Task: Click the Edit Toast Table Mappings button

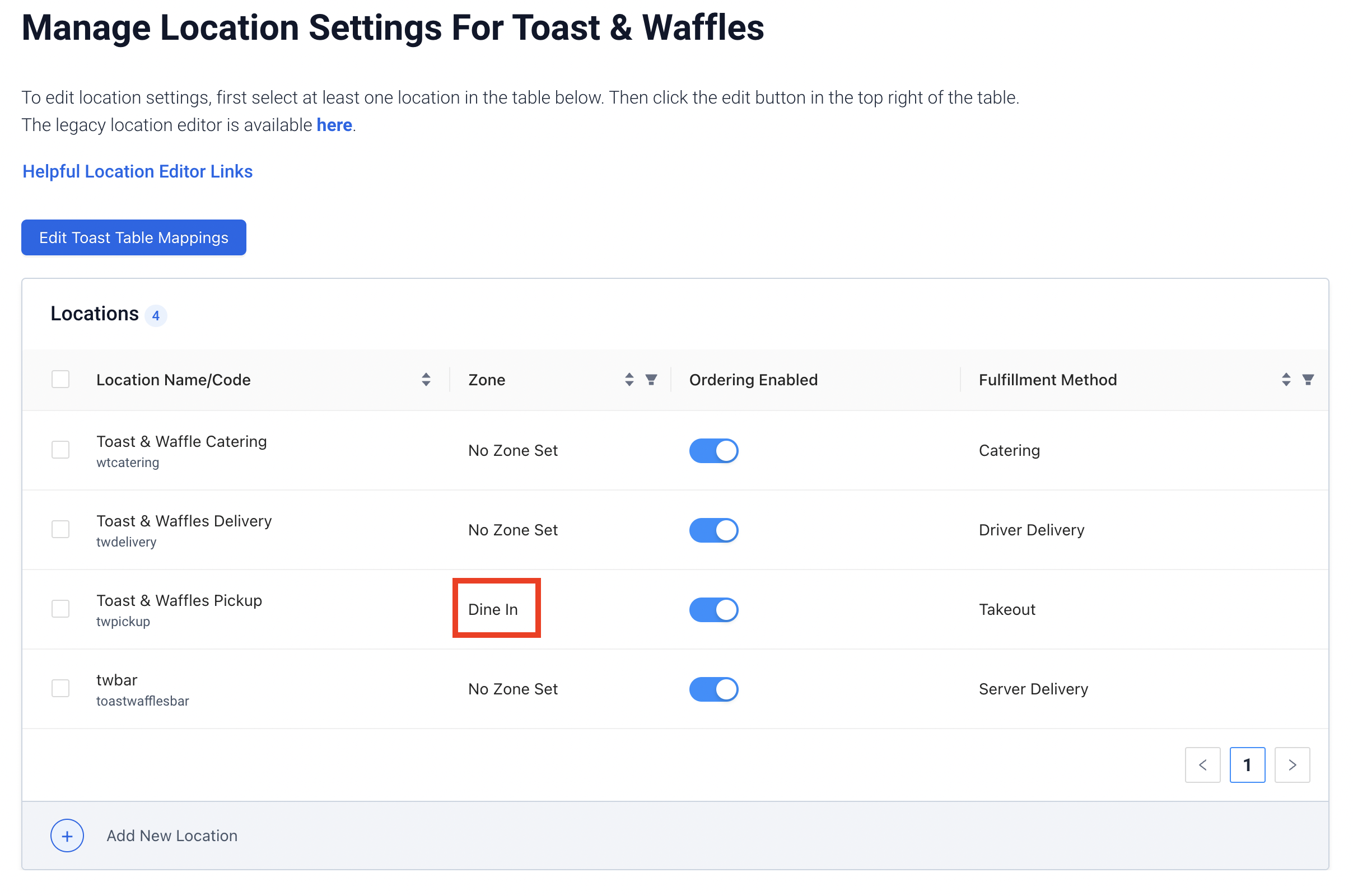Action: point(134,237)
